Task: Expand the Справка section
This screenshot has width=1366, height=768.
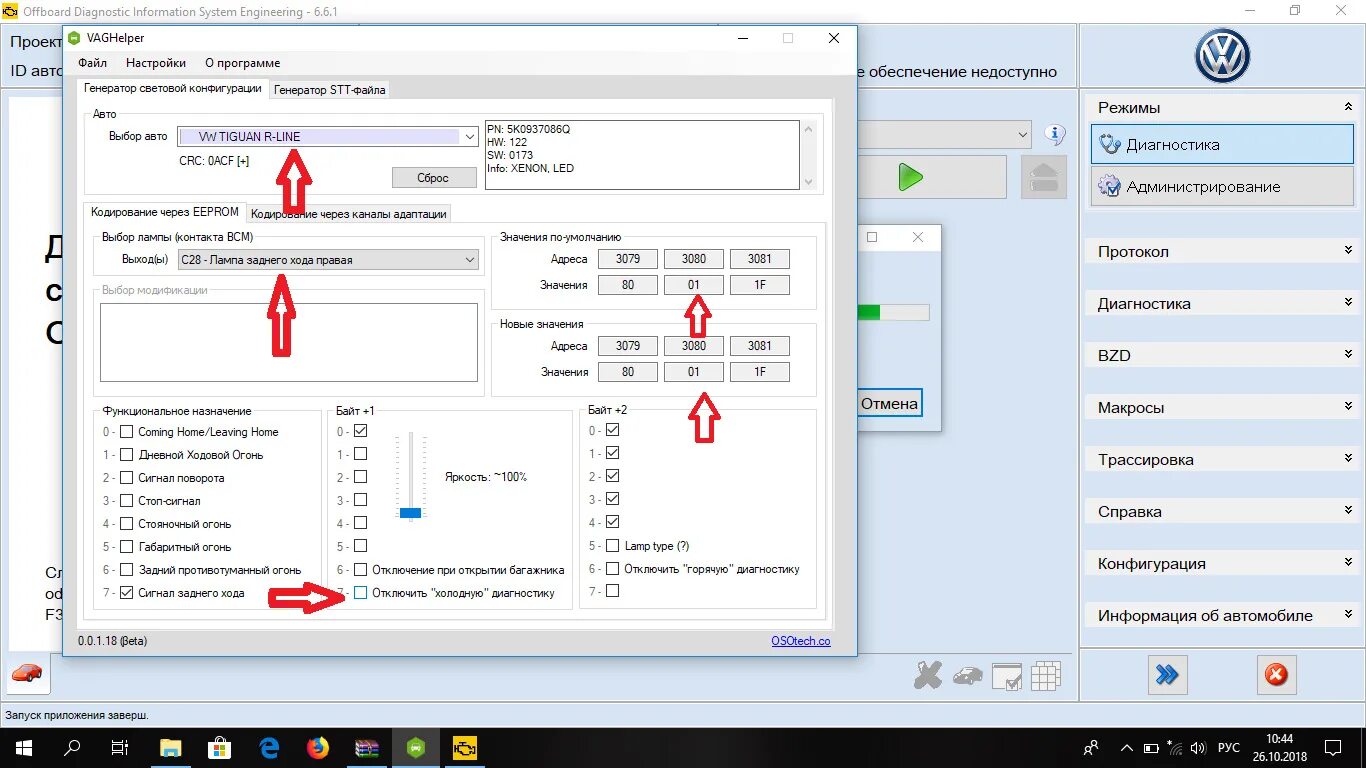Action: (x=1218, y=512)
